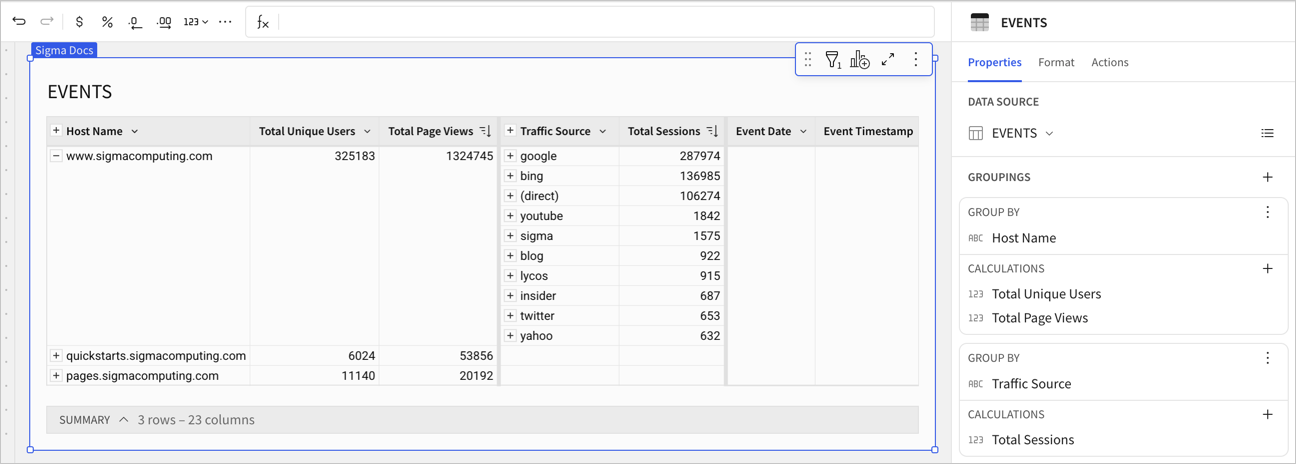Click the EVENTS table title
The image size is (1296, 464).
(80, 92)
